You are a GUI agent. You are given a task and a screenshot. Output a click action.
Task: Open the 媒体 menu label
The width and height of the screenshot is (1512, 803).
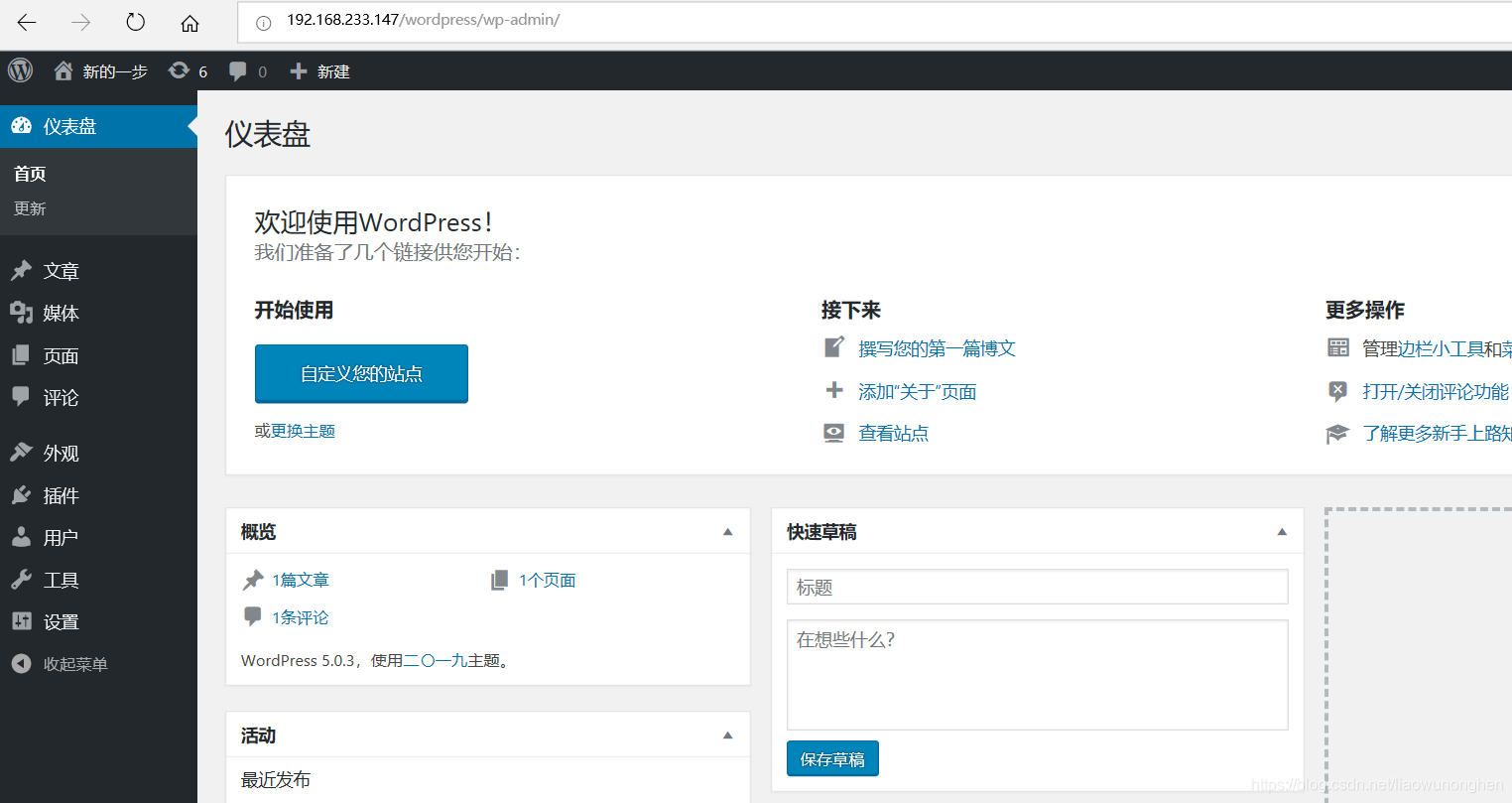tap(62, 314)
